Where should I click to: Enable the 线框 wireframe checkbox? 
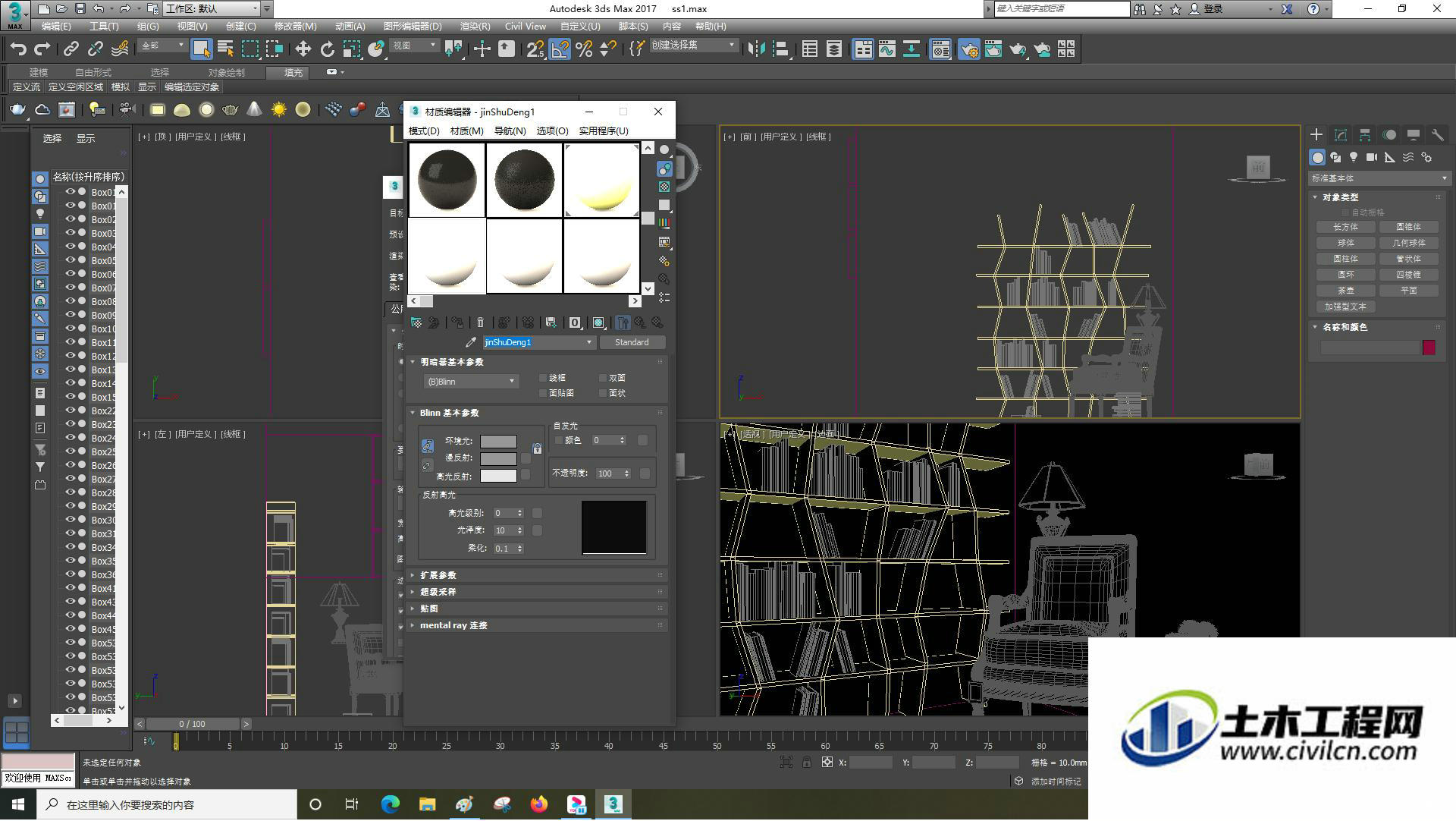click(x=543, y=377)
